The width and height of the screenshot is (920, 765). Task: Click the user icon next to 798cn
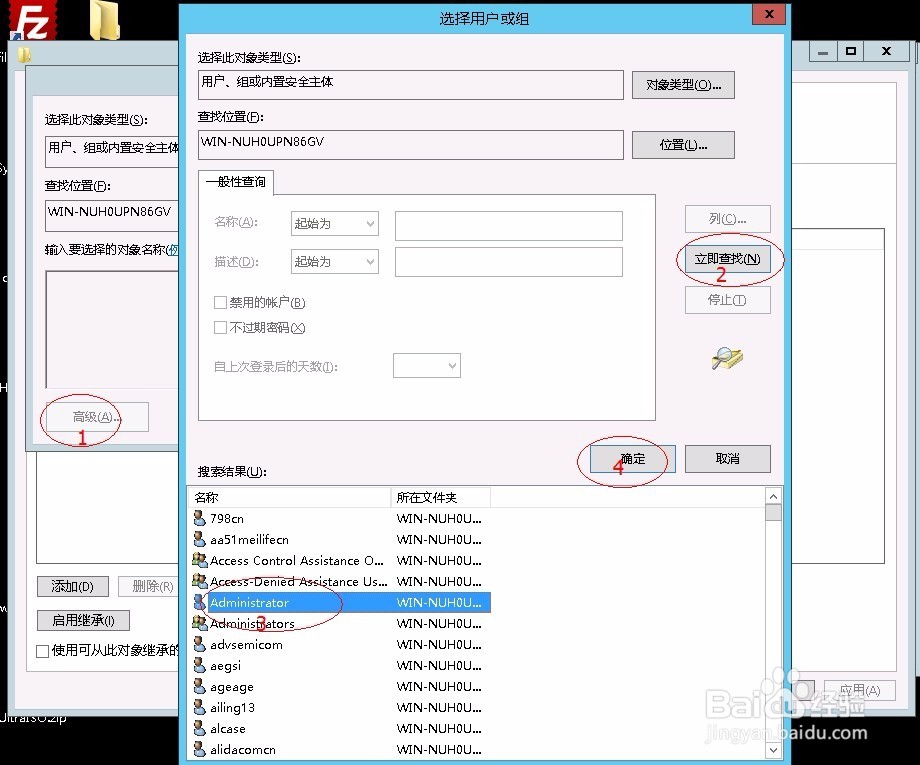[x=199, y=518]
